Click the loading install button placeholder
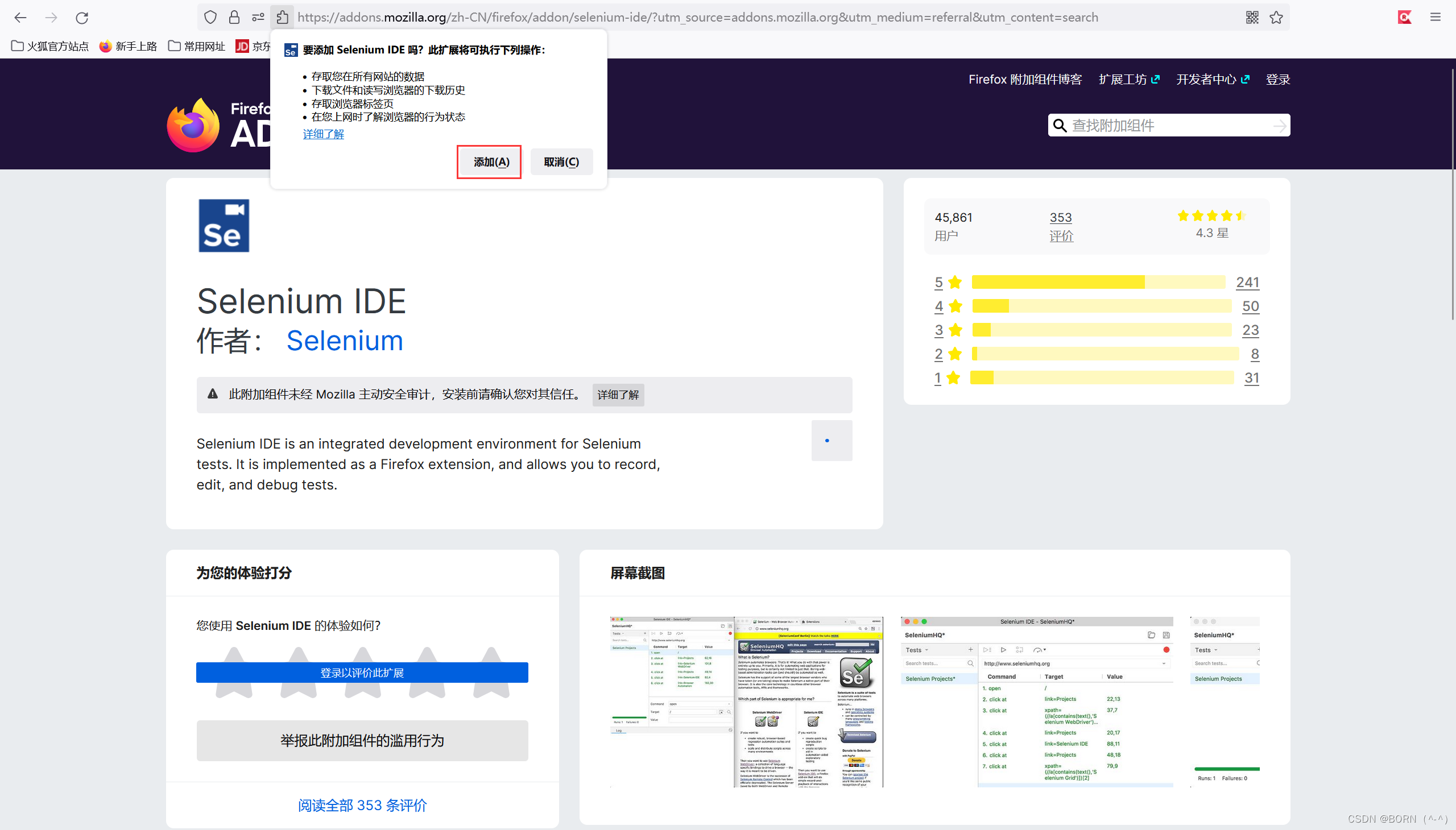The image size is (1456, 830). click(x=832, y=441)
